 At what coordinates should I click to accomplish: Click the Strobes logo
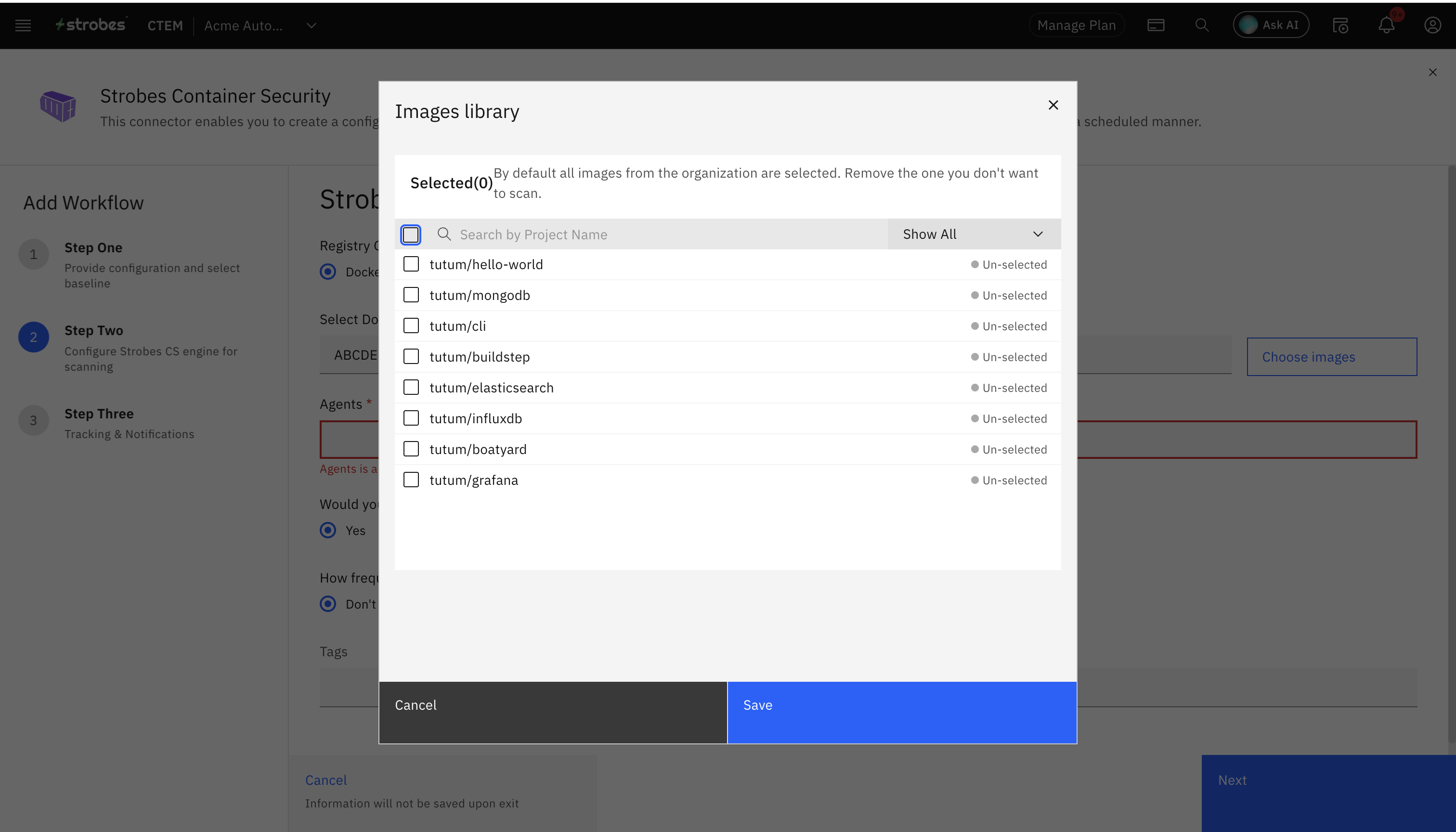pos(91,25)
